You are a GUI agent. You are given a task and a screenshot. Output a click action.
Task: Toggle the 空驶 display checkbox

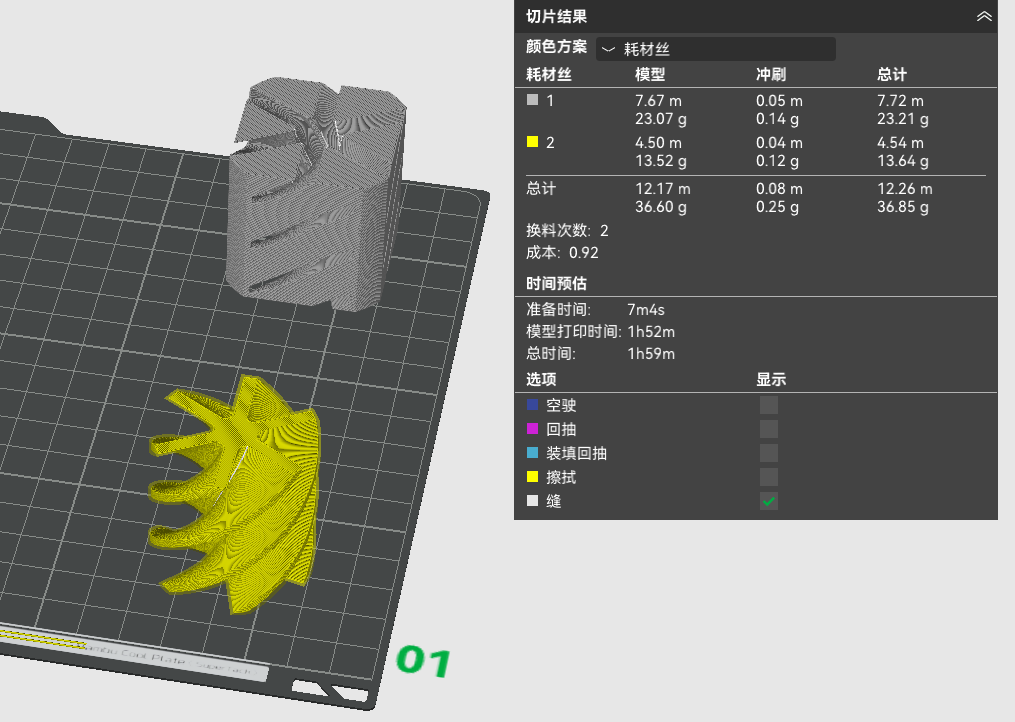click(768, 405)
